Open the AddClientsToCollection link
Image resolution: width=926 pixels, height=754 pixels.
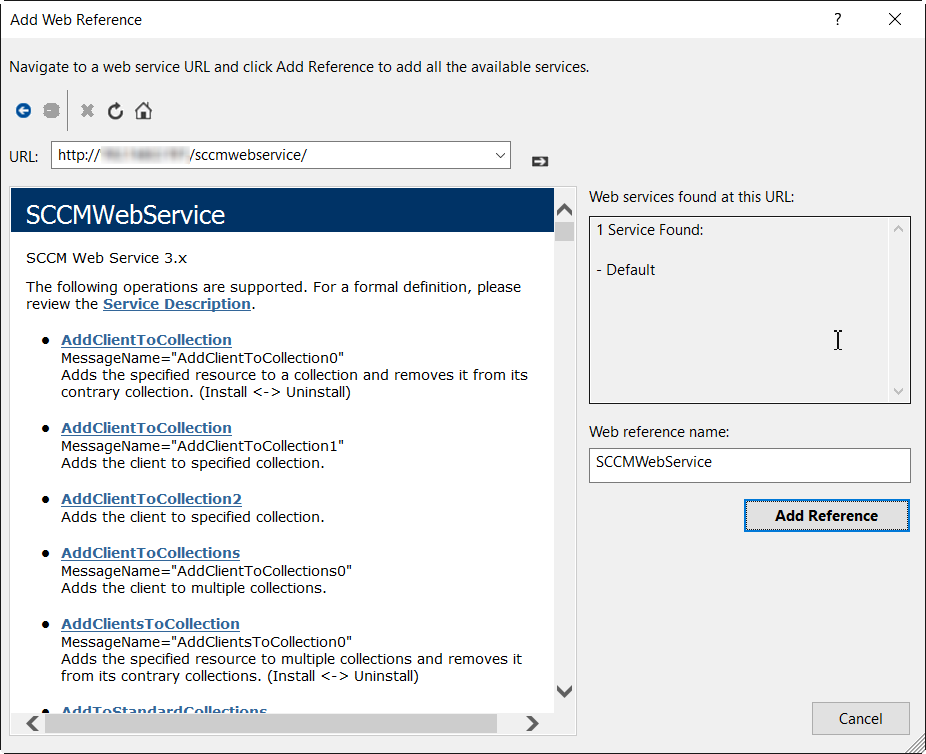pyautogui.click(x=151, y=624)
